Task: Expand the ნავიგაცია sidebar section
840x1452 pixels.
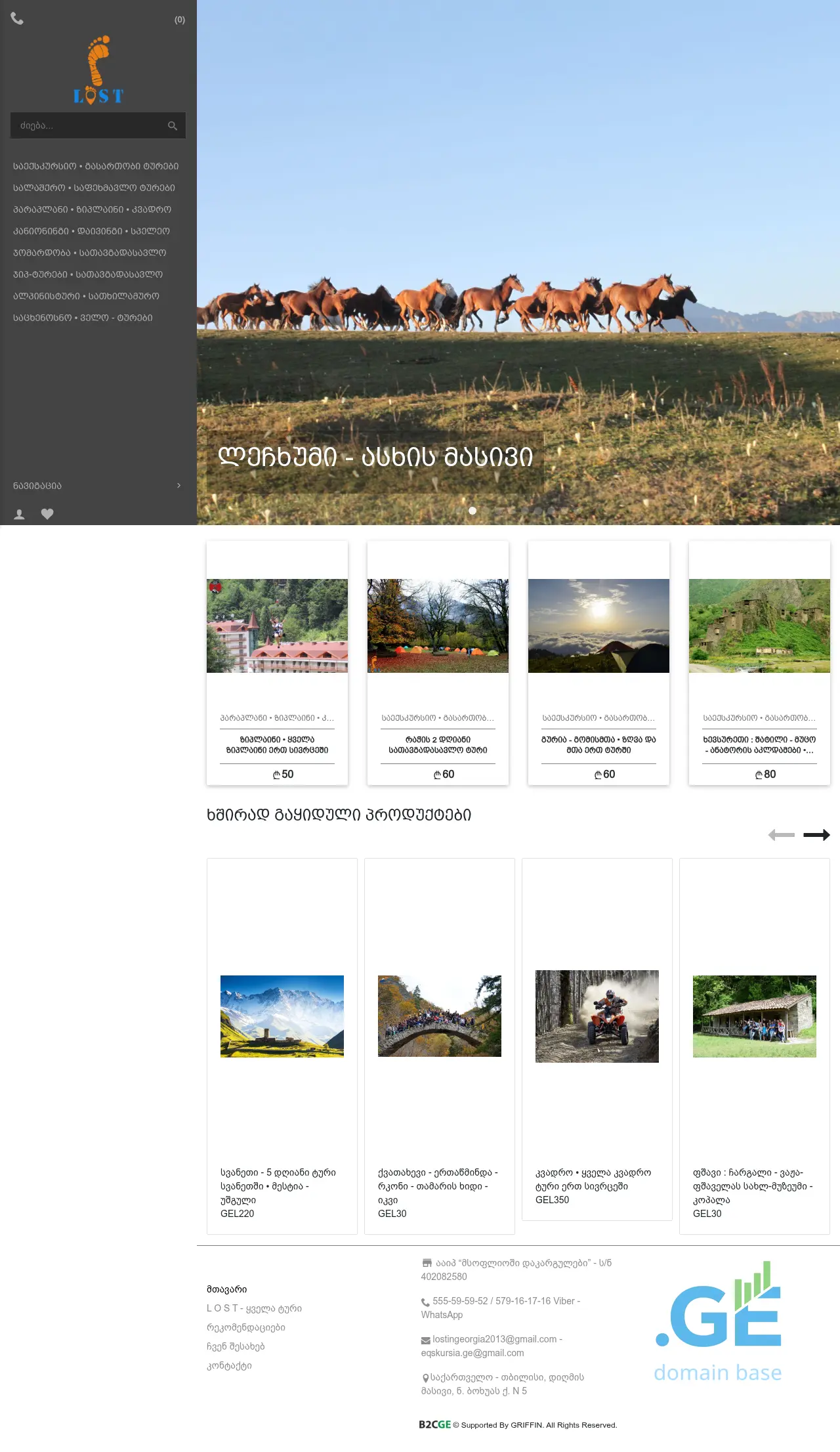Action: click(x=97, y=486)
